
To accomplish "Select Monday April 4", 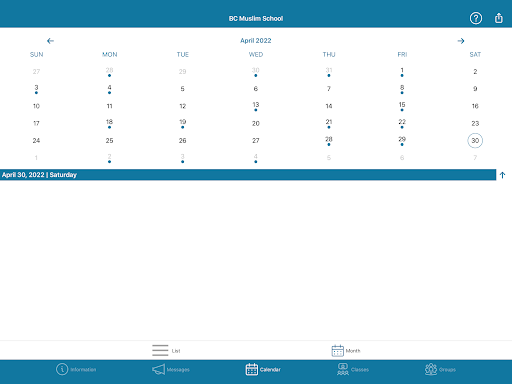I will [109, 89].
